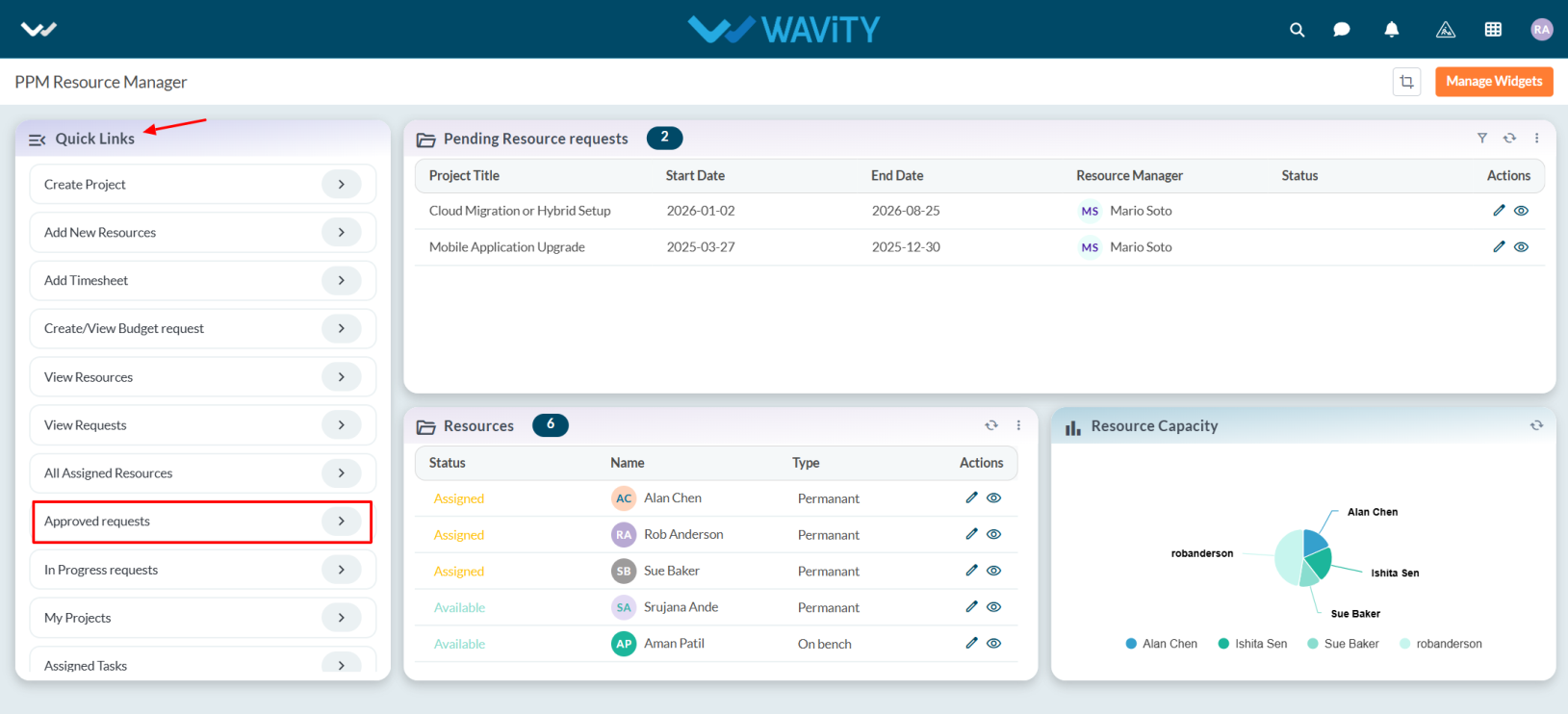The image size is (1568, 714).
Task: View the Cloud Migration or Hybrid Setup request
Action: 1521,210
